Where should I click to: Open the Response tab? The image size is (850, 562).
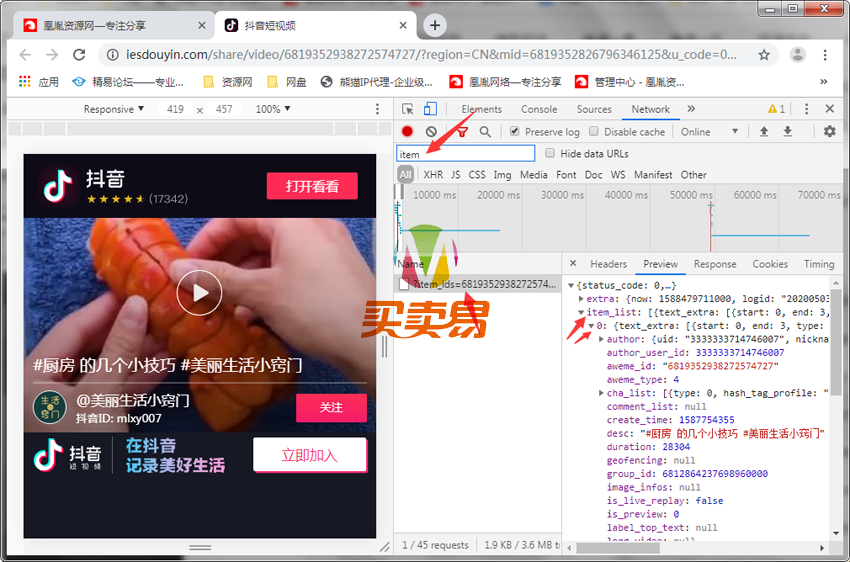pyautogui.click(x=714, y=264)
